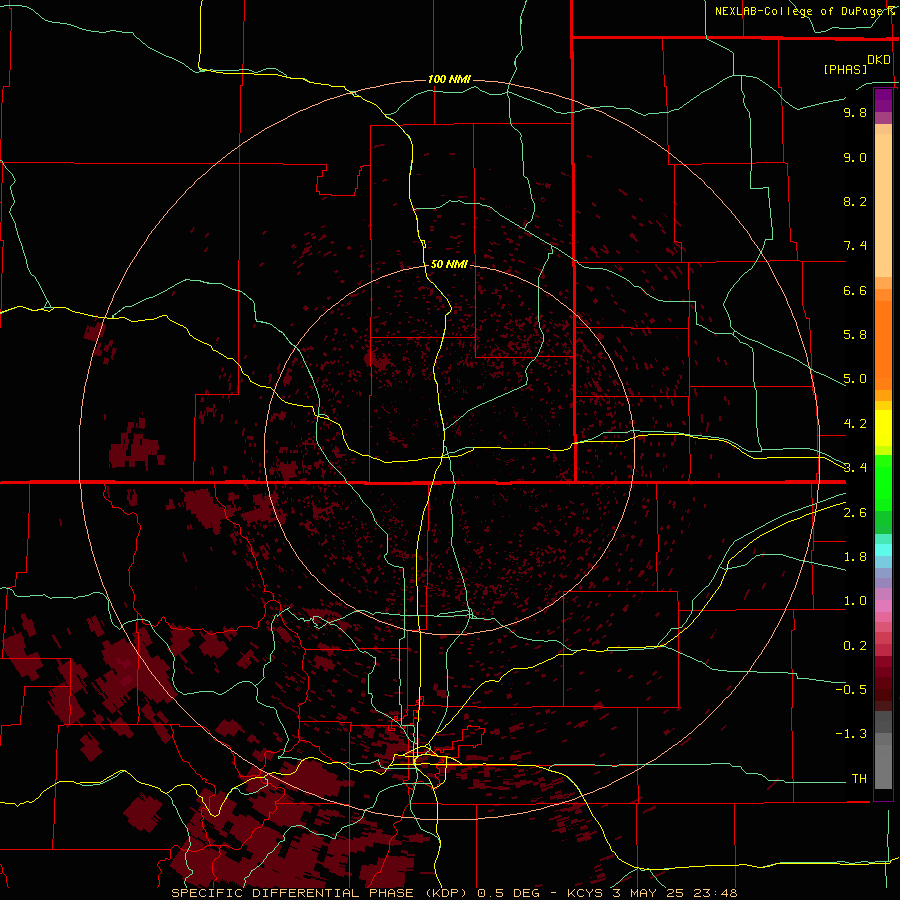Click the 9.0 scale value

click(x=855, y=157)
